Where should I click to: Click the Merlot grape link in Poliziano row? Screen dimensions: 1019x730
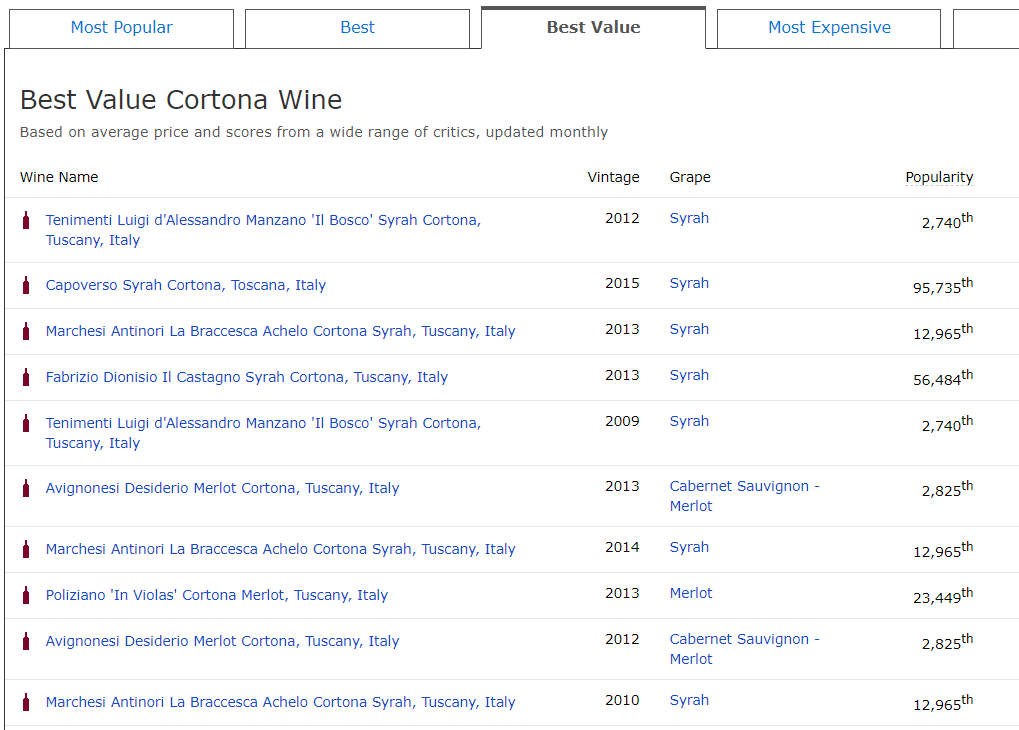pyautogui.click(x=691, y=593)
